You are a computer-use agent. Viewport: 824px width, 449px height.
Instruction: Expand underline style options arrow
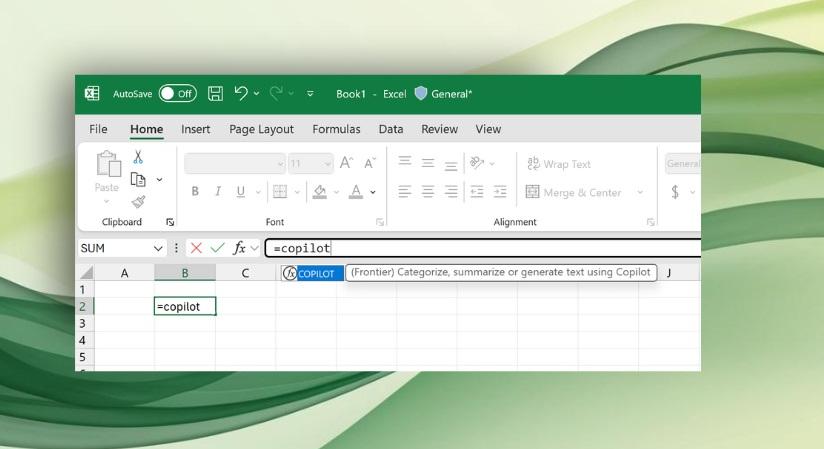258,192
